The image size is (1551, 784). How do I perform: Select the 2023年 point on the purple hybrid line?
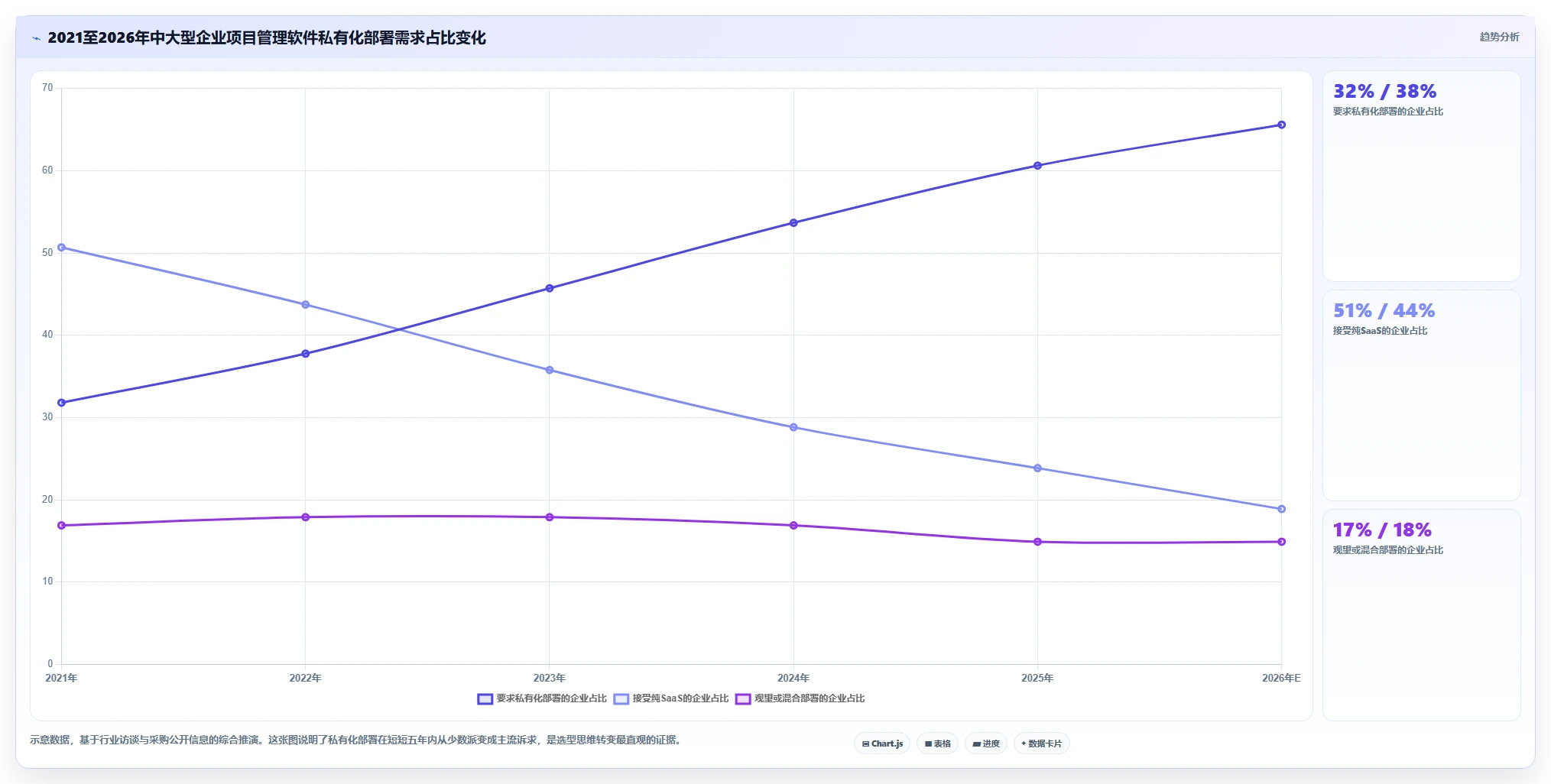pos(550,517)
